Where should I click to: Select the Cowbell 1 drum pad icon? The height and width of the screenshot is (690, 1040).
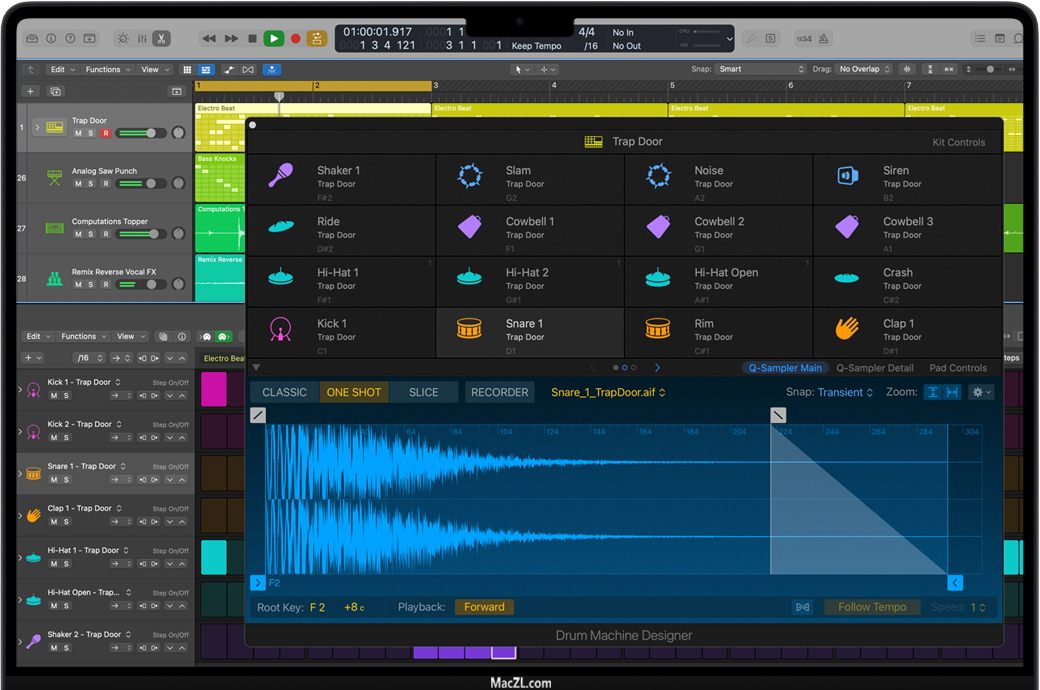pyautogui.click(x=469, y=227)
